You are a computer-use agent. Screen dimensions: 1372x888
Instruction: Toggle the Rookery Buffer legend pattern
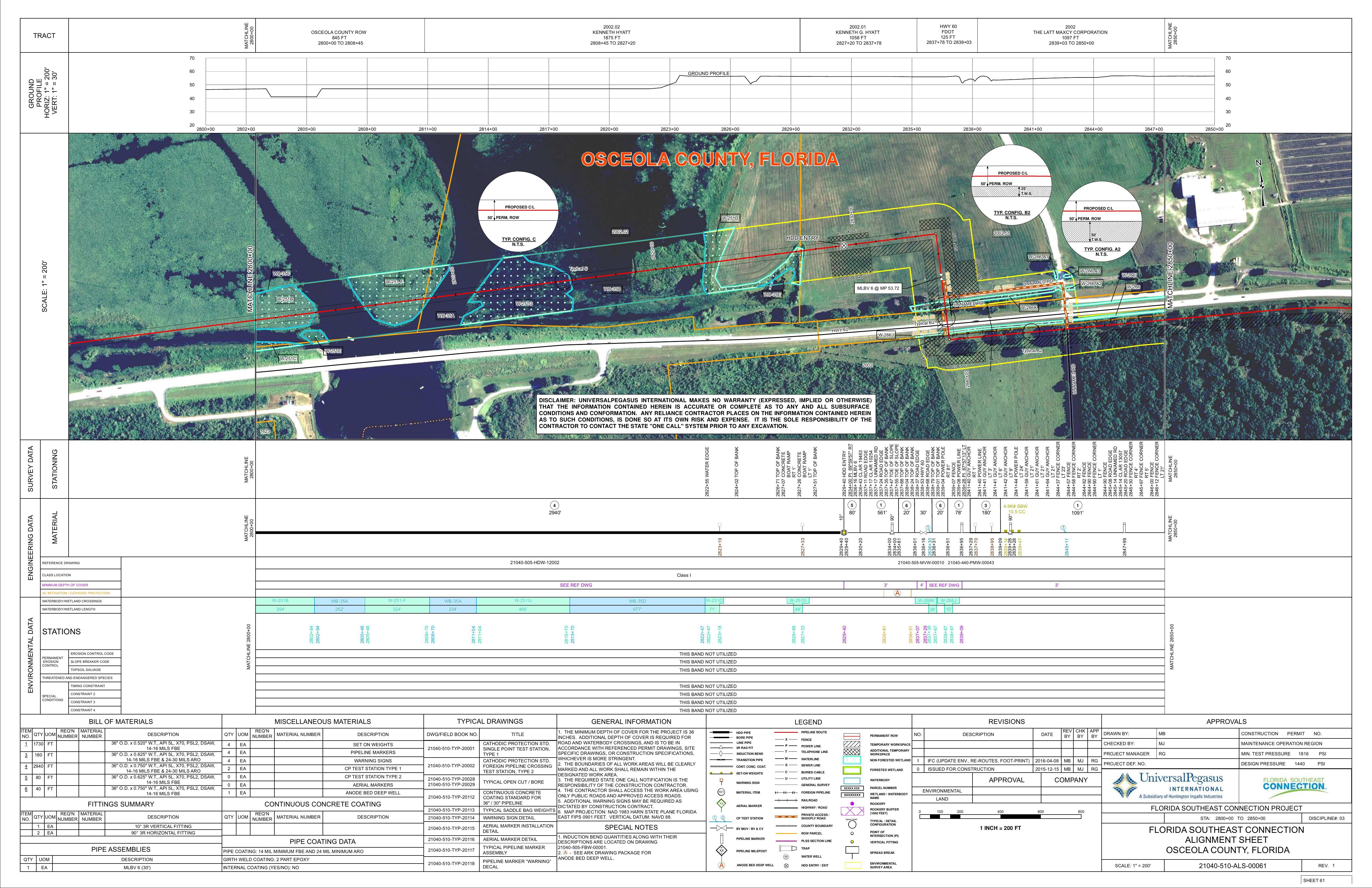[852, 811]
